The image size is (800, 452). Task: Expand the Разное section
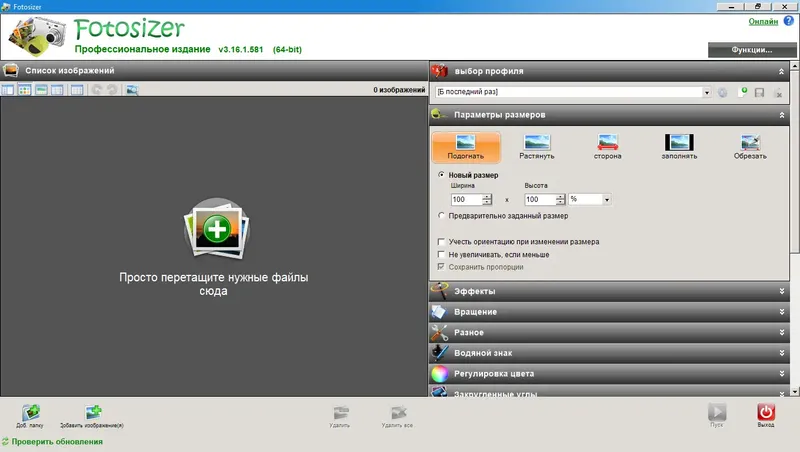tap(781, 332)
